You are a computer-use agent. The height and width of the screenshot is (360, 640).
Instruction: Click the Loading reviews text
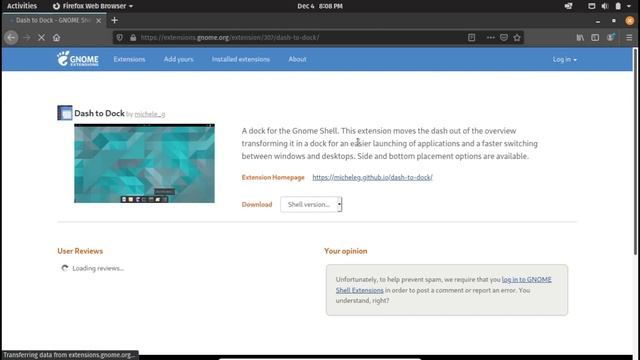click(98, 268)
